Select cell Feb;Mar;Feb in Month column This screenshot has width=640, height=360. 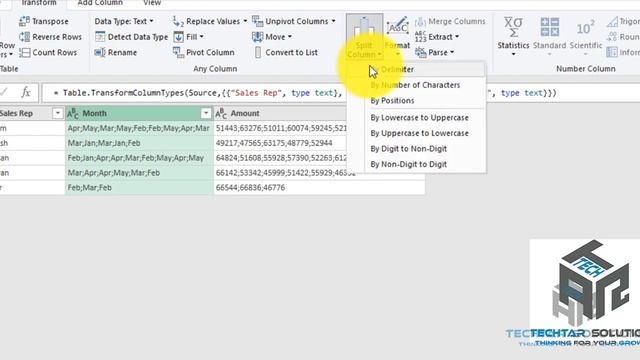(x=139, y=187)
